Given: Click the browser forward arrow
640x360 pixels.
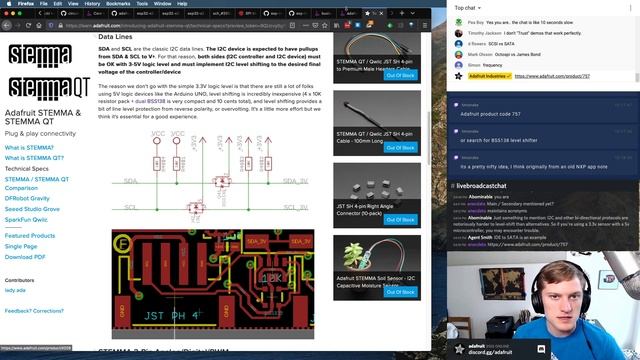Looking at the screenshot, I should point(17,25).
